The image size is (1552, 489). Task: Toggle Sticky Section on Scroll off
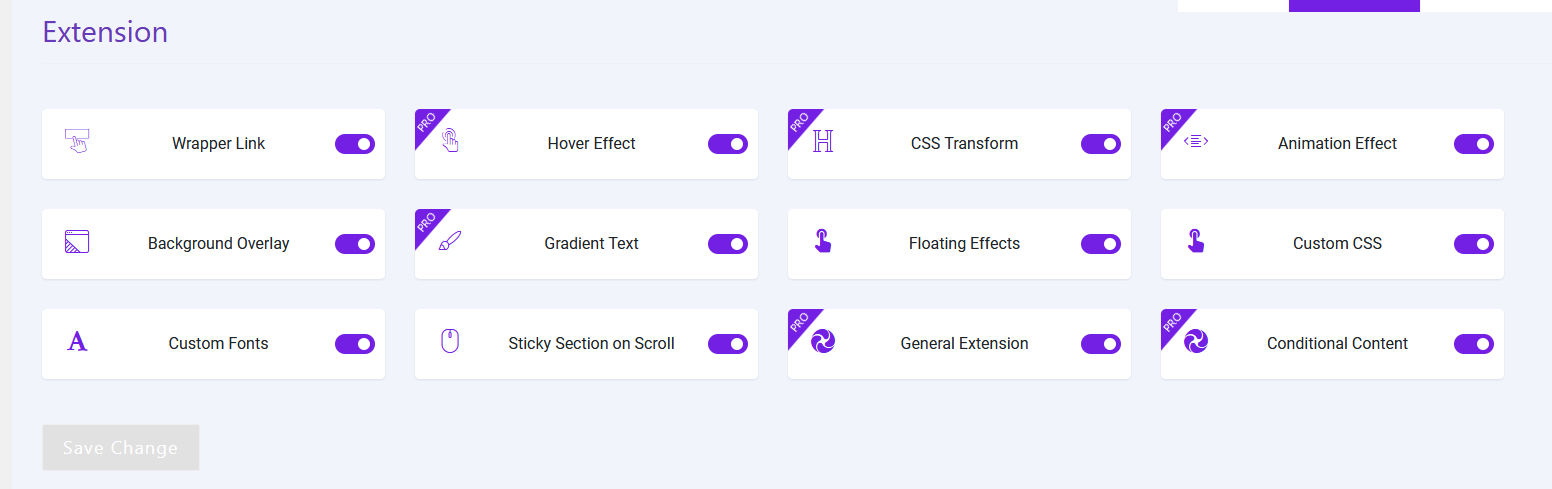coord(728,344)
